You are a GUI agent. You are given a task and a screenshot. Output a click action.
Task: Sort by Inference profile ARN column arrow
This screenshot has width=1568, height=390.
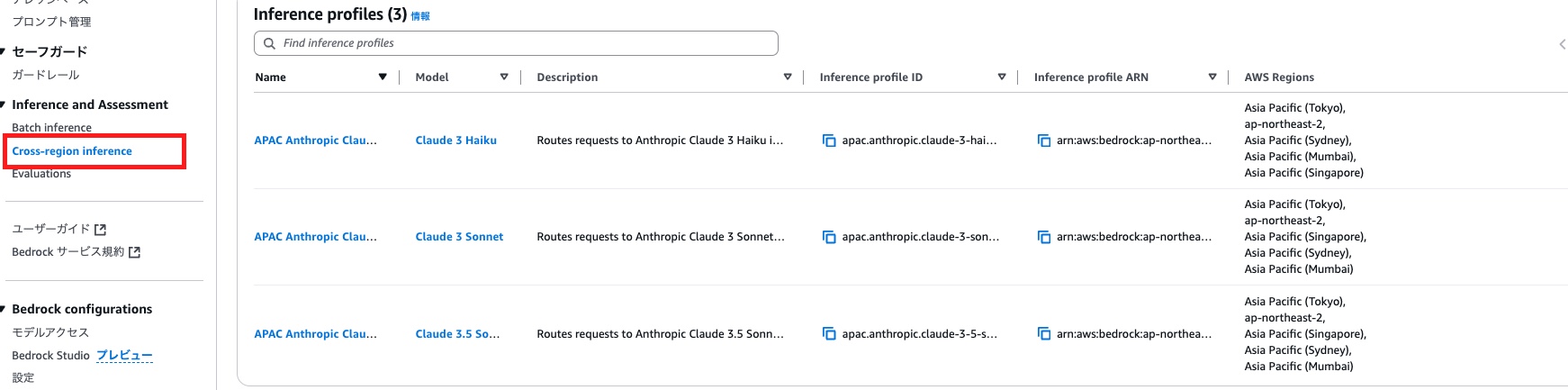click(x=1212, y=77)
